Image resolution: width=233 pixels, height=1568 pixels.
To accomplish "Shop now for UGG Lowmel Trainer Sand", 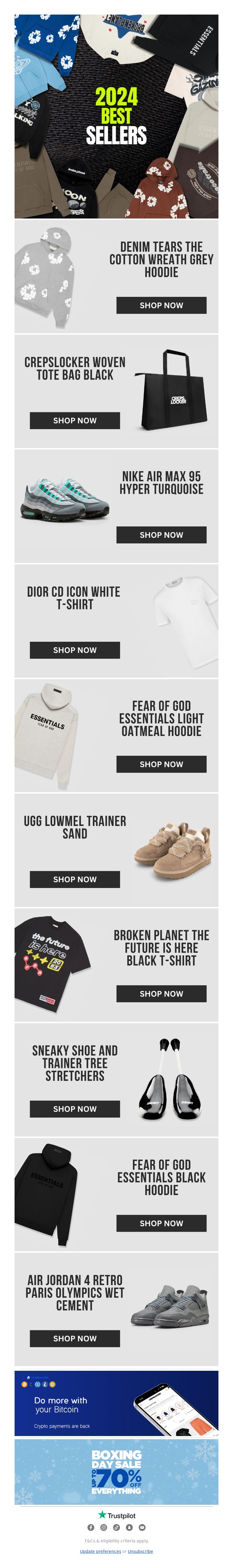I will 75,879.
